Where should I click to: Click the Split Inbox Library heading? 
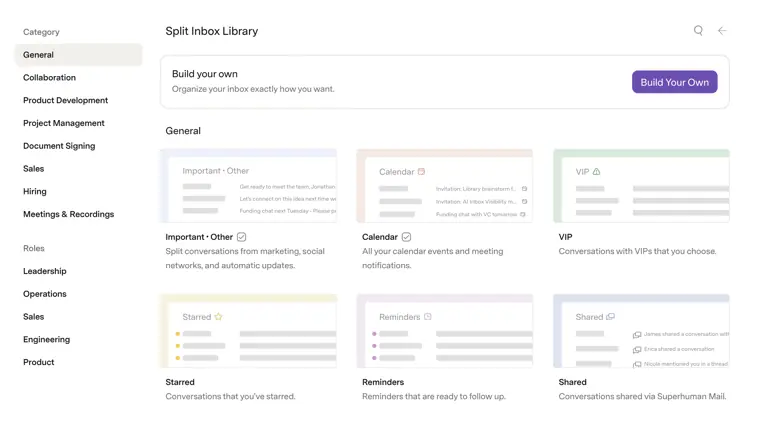tap(212, 31)
